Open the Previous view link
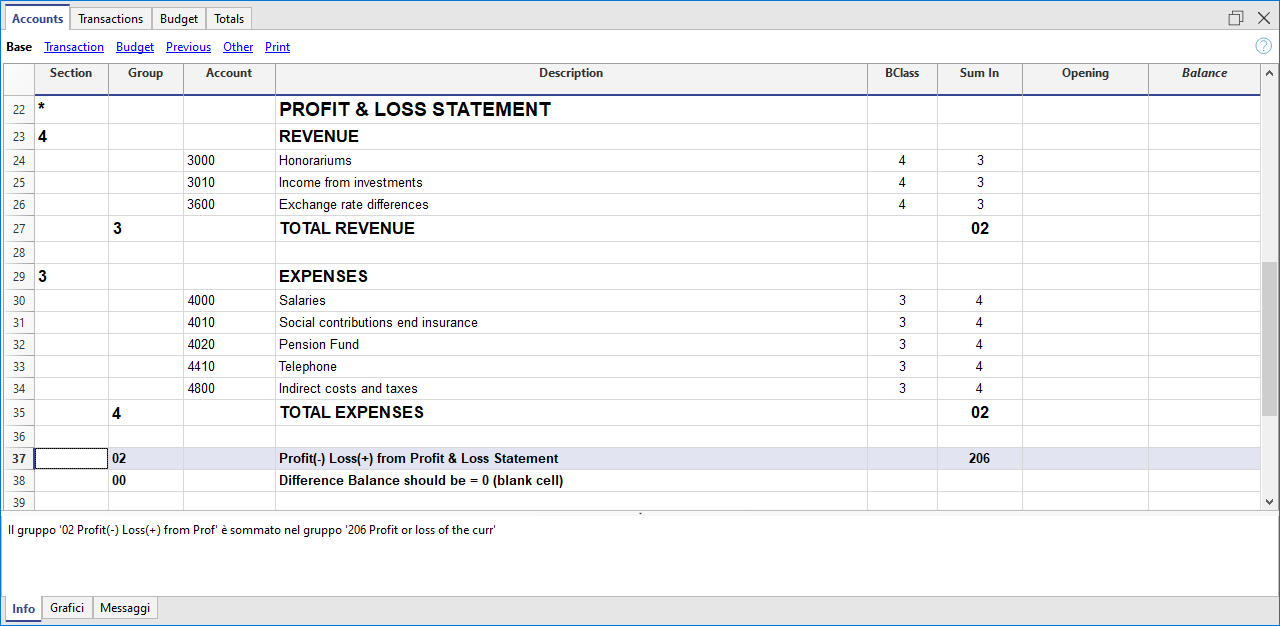Viewport: 1280px width, 626px height. tap(188, 47)
